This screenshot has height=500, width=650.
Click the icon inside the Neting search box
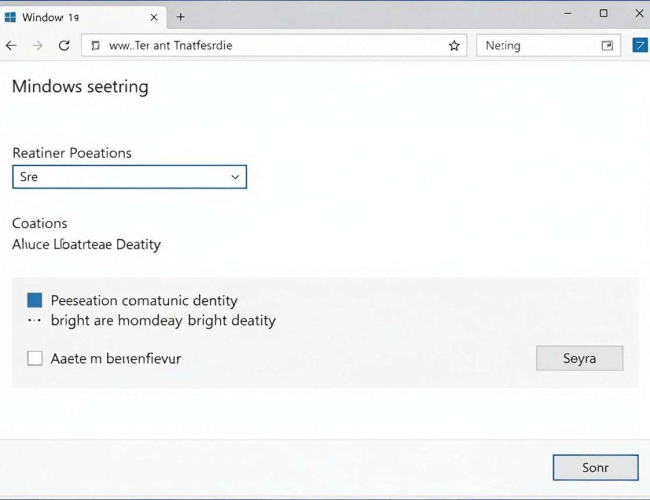[x=607, y=46]
